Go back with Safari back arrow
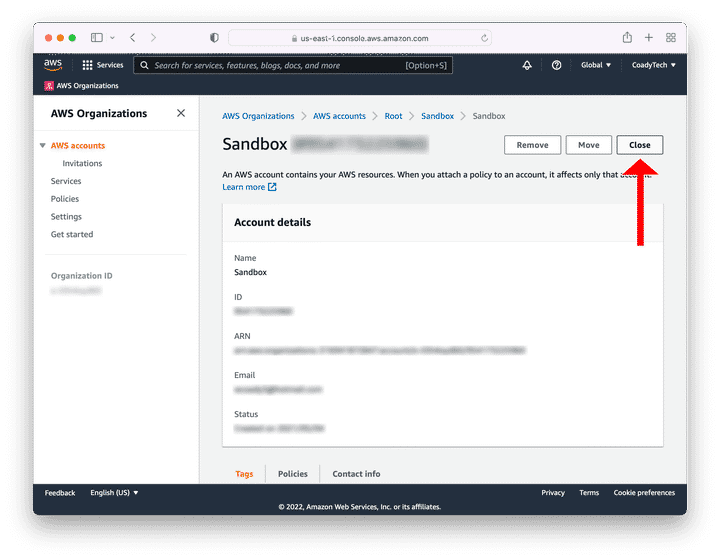This screenshot has width=720, height=559. coord(133,38)
